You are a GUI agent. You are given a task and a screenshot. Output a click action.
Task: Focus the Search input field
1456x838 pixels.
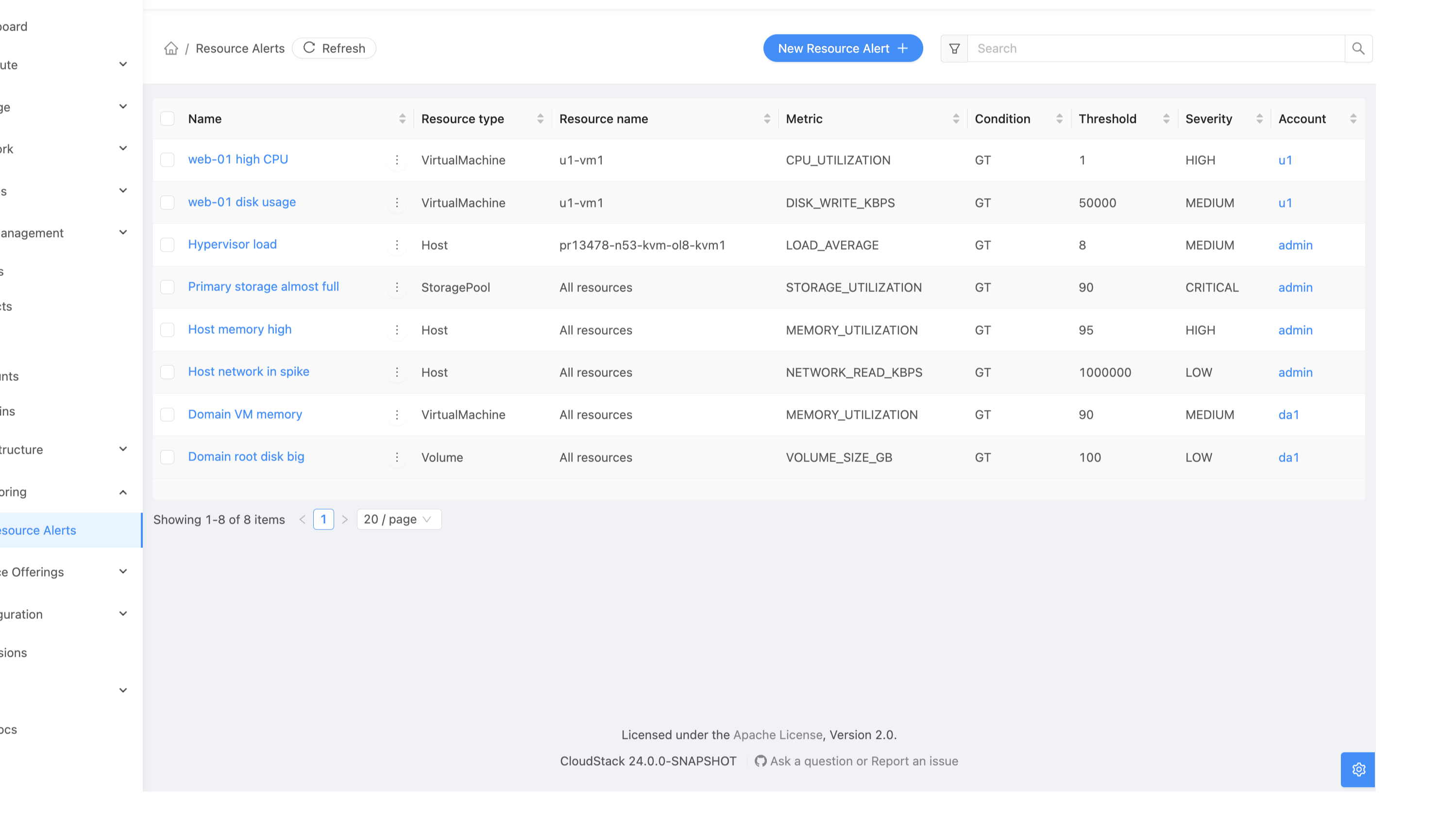coord(1156,49)
